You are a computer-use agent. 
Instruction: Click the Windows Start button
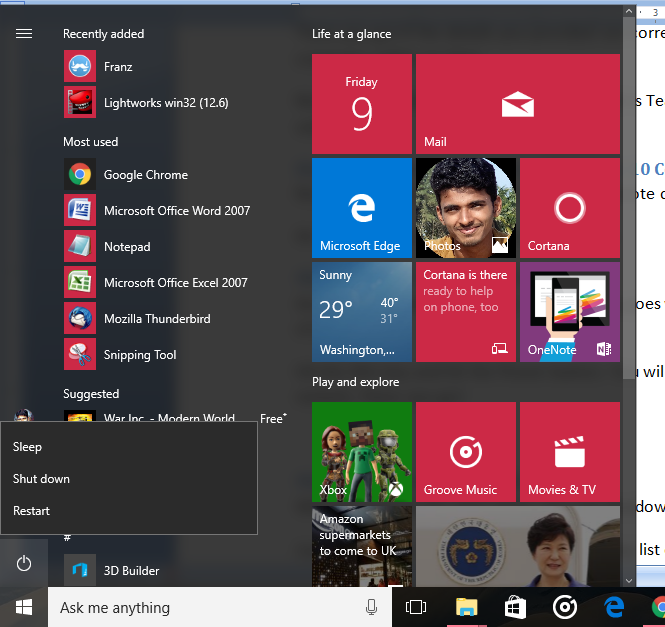(24, 607)
